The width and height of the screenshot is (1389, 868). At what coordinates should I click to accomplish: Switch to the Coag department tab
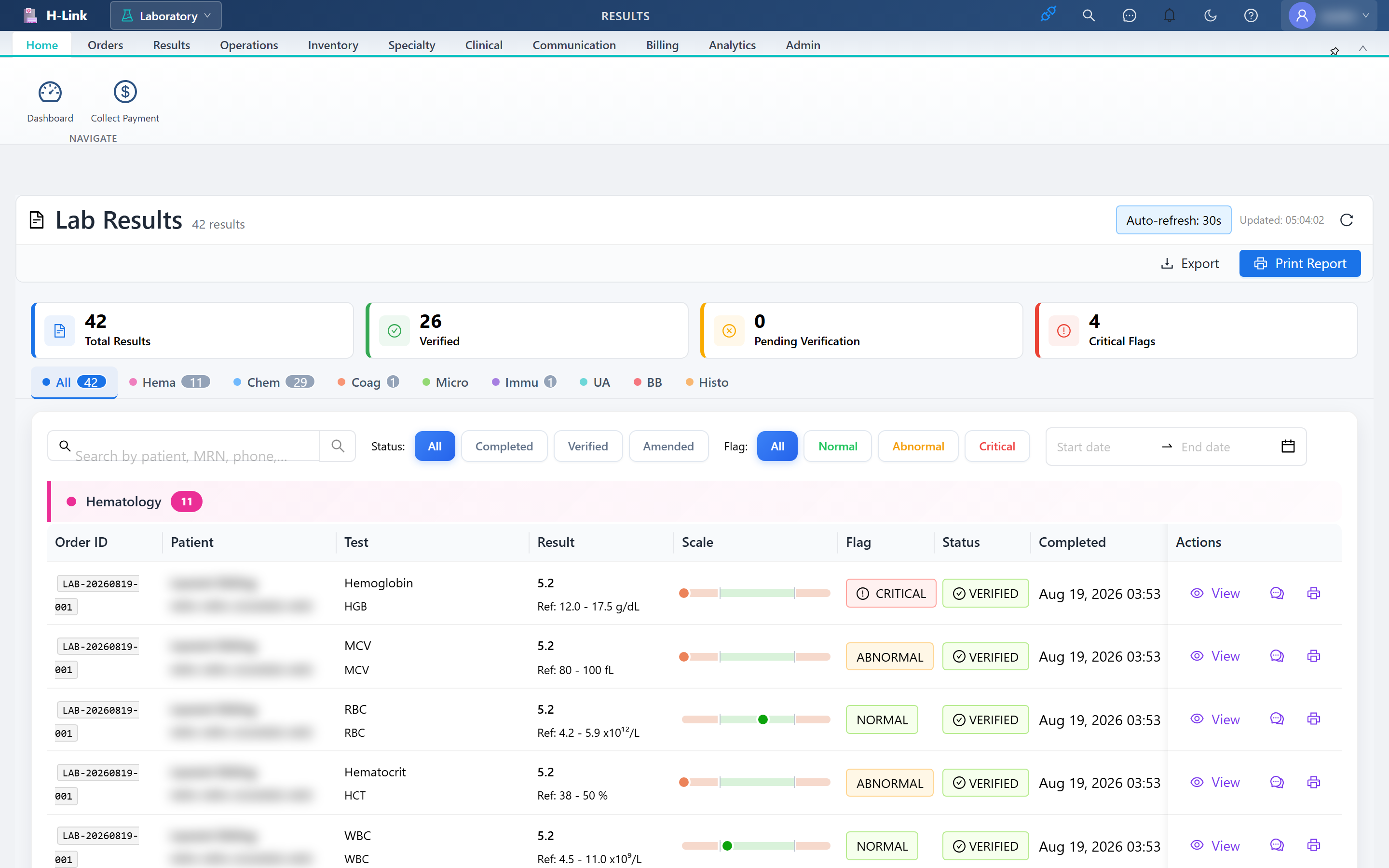[368, 382]
